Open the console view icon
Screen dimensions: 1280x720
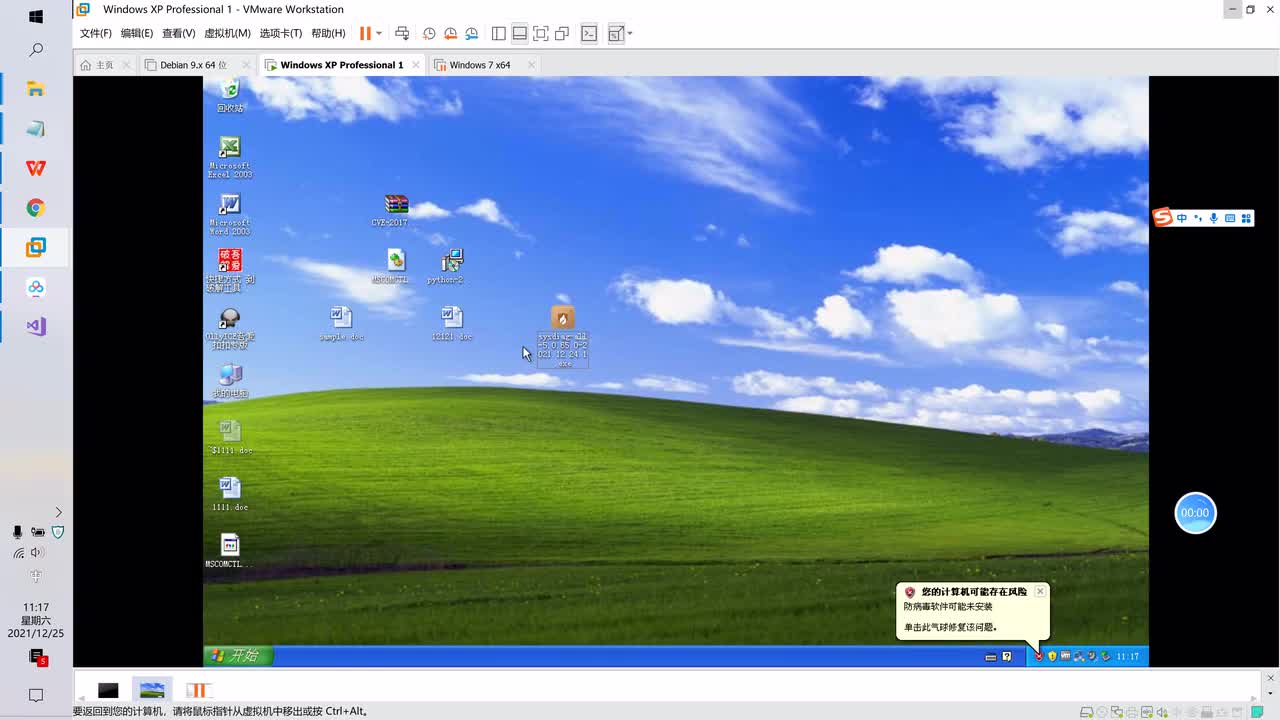coord(589,33)
